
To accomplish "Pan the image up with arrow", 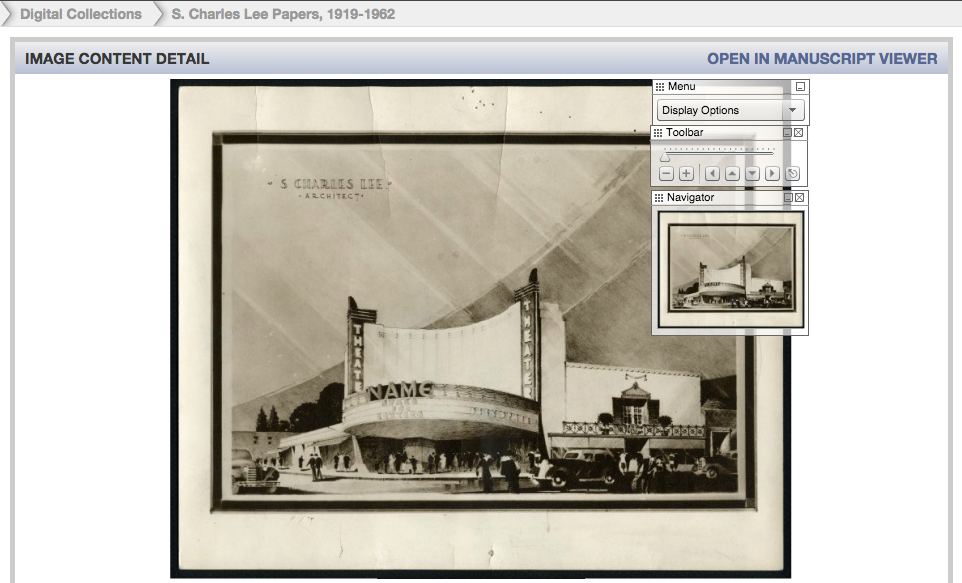I will [732, 174].
